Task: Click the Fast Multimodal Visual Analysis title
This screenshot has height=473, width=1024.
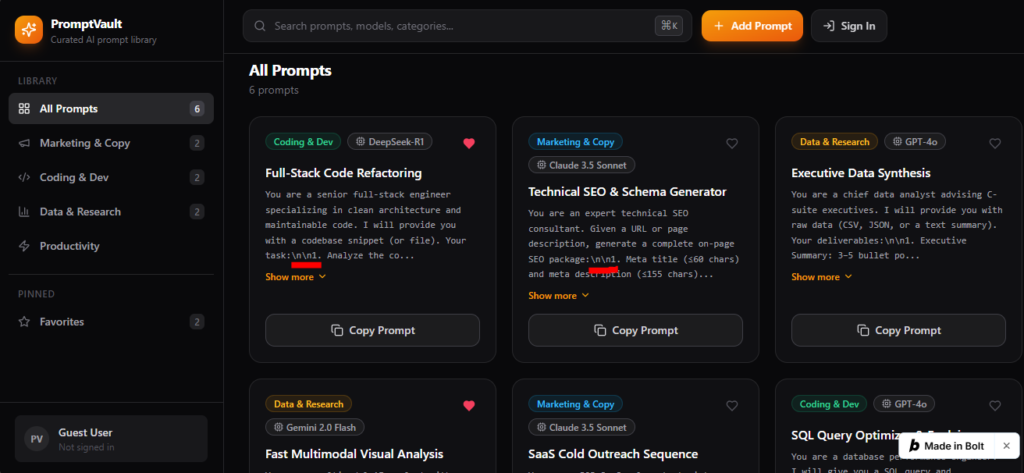Action: pos(354,453)
